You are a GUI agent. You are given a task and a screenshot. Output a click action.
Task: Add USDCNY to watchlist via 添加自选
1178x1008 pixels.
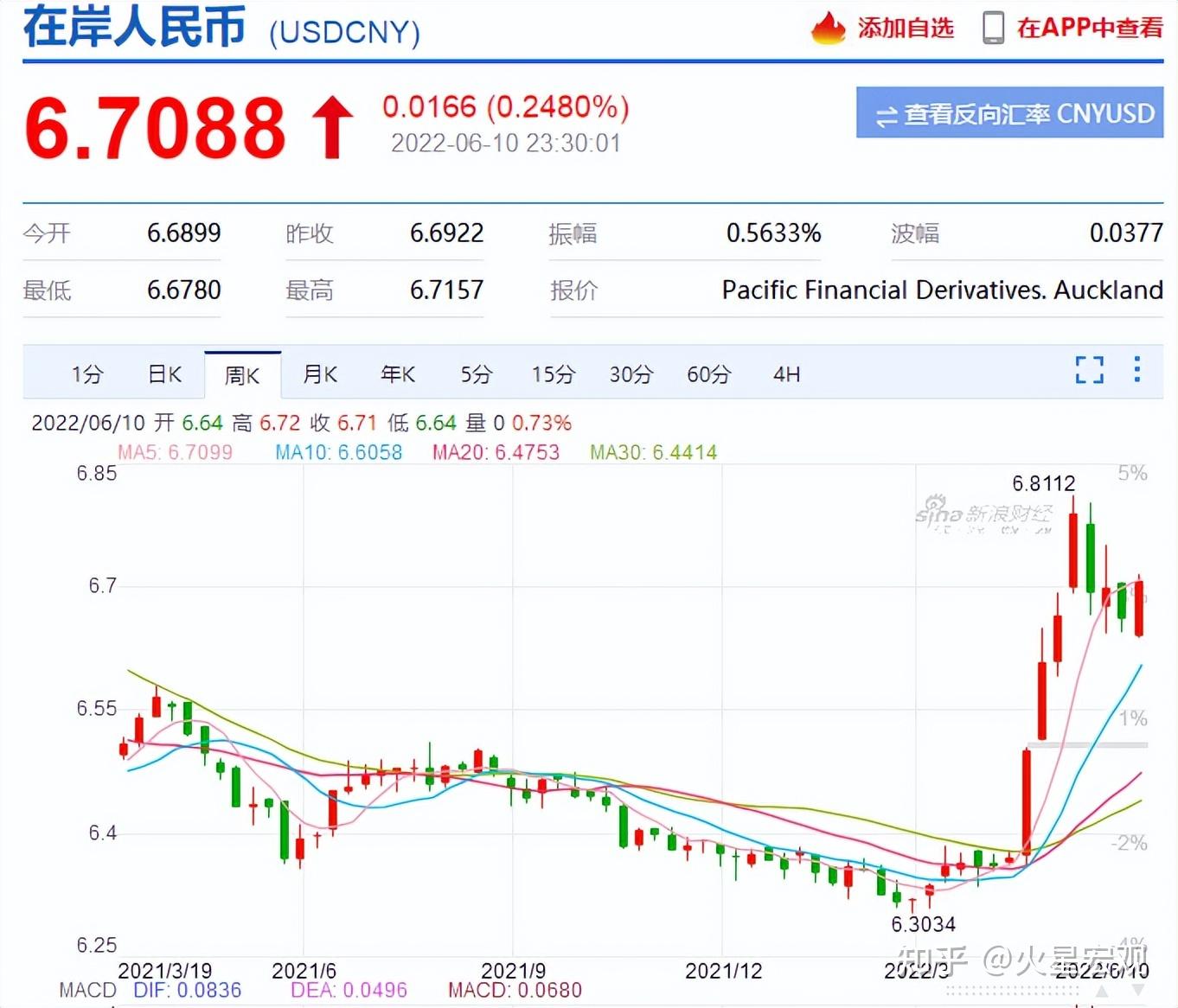coord(906,28)
